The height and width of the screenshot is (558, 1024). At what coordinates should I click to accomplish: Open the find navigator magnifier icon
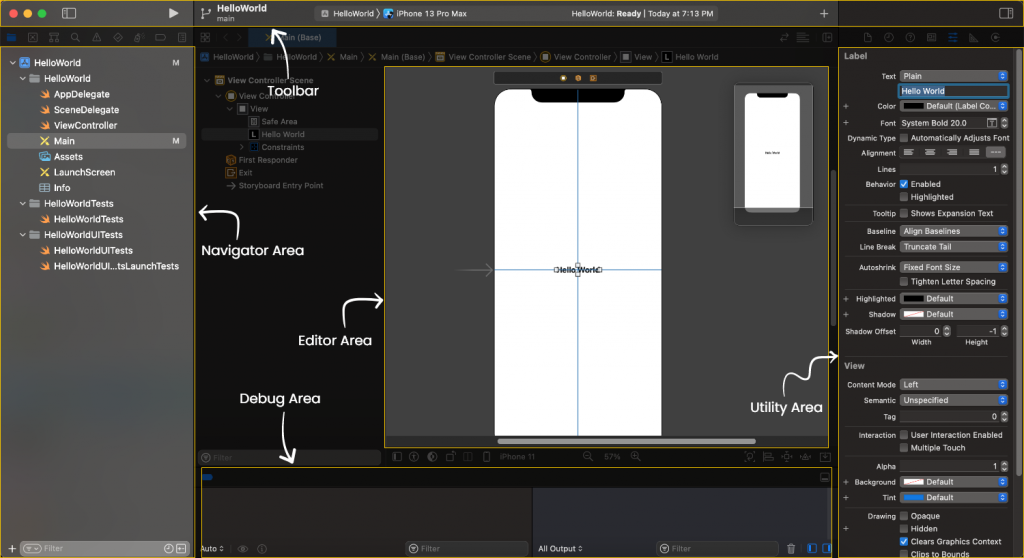75,37
